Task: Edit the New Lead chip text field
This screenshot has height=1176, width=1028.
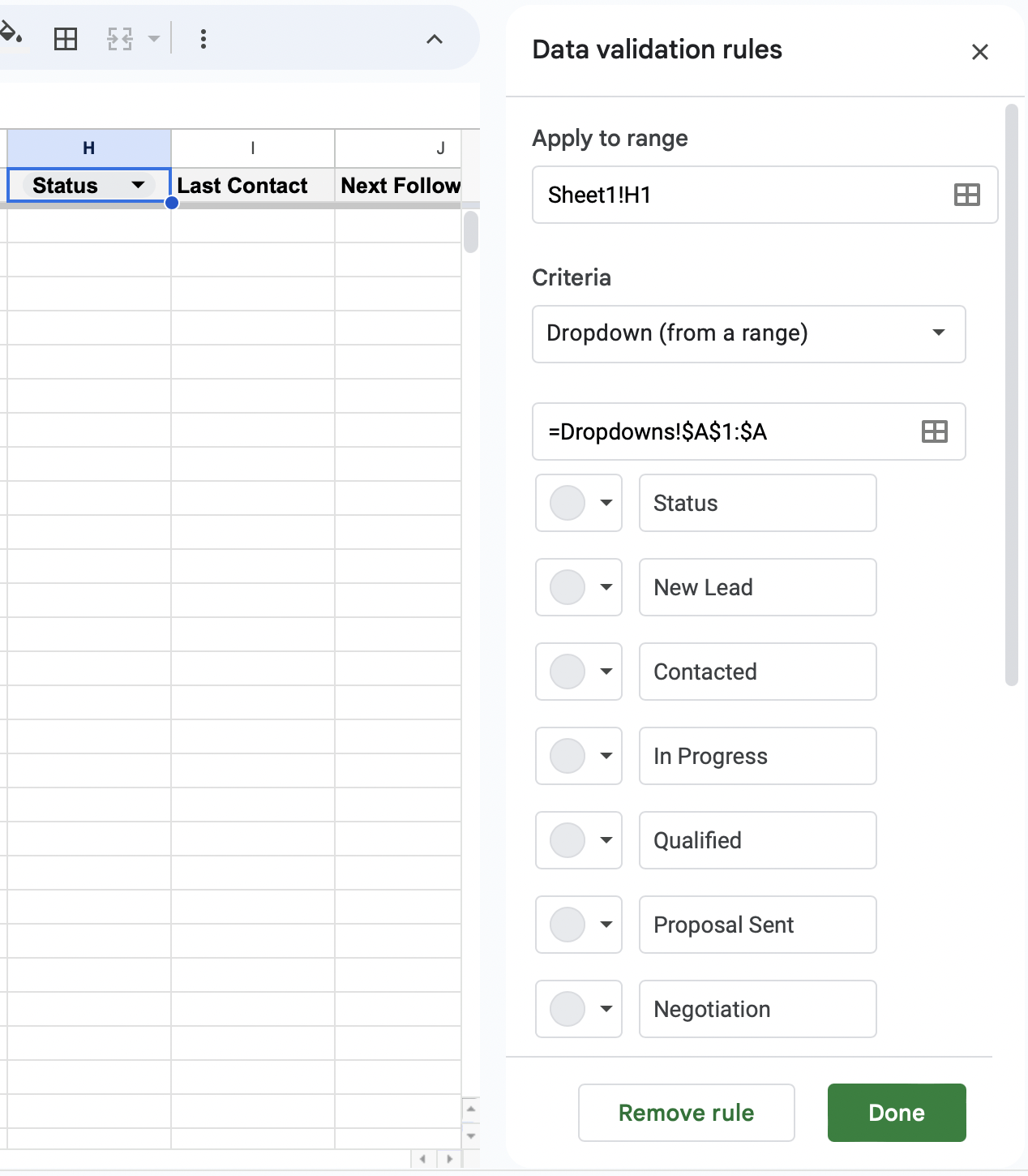Action: [757, 587]
